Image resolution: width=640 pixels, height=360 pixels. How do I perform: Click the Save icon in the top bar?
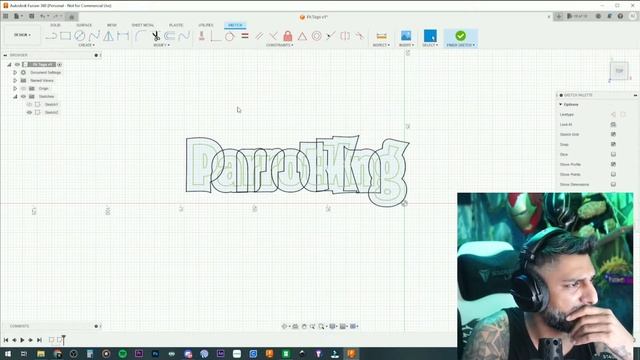[x=31, y=16]
